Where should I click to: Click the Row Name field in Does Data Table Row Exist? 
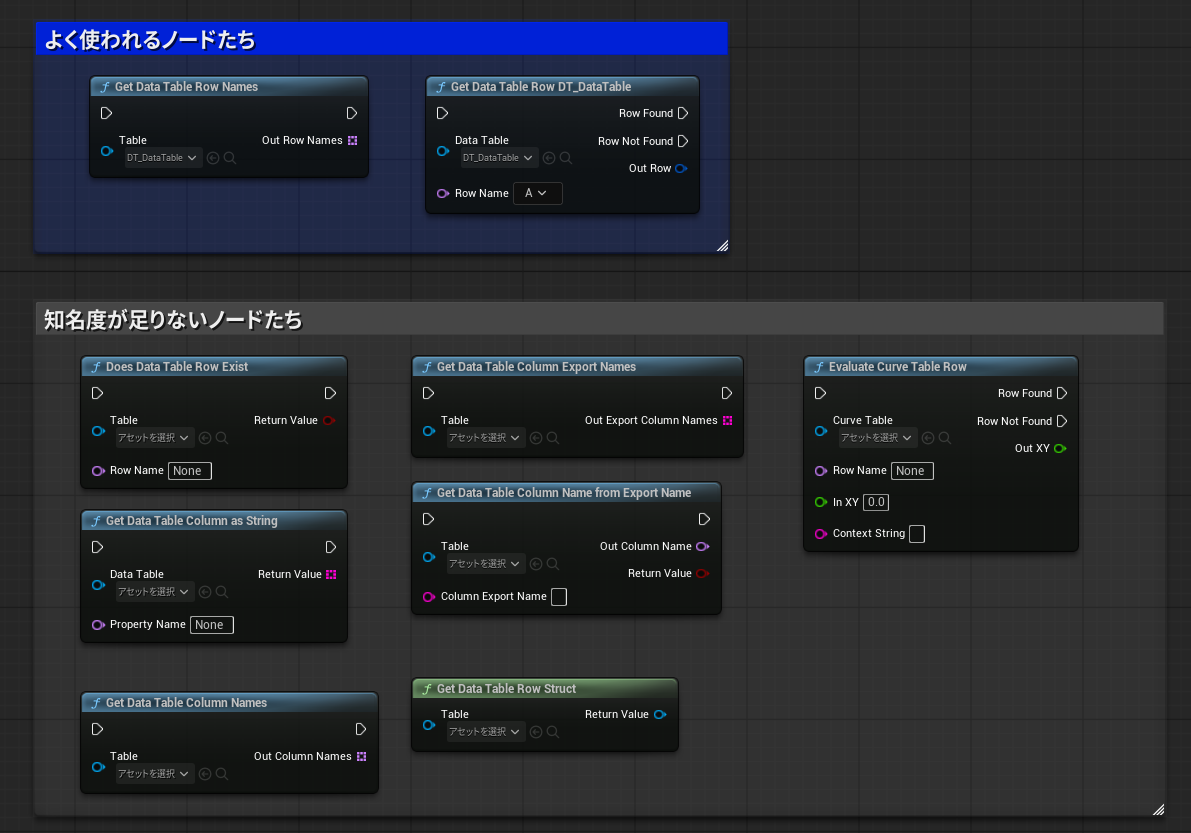tap(190, 471)
